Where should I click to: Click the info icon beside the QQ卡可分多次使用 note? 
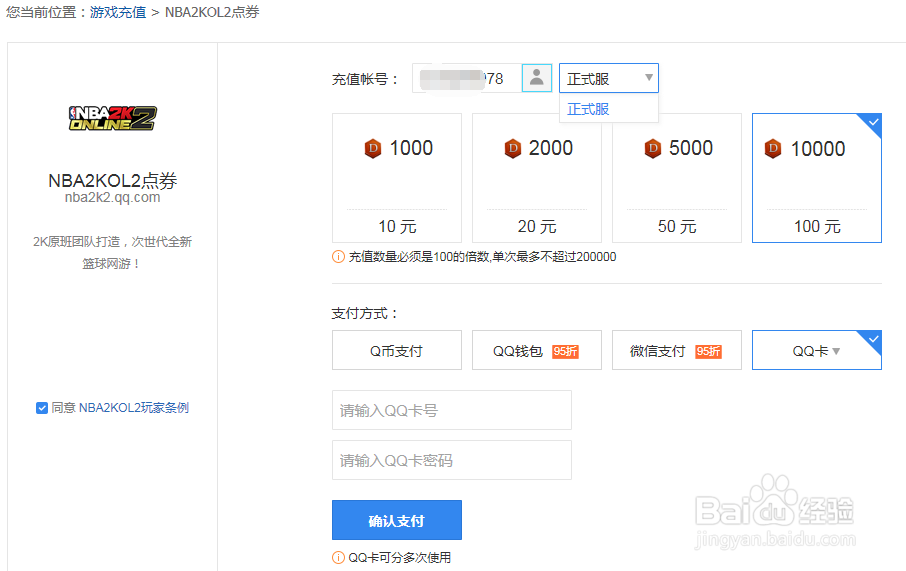pos(338,558)
